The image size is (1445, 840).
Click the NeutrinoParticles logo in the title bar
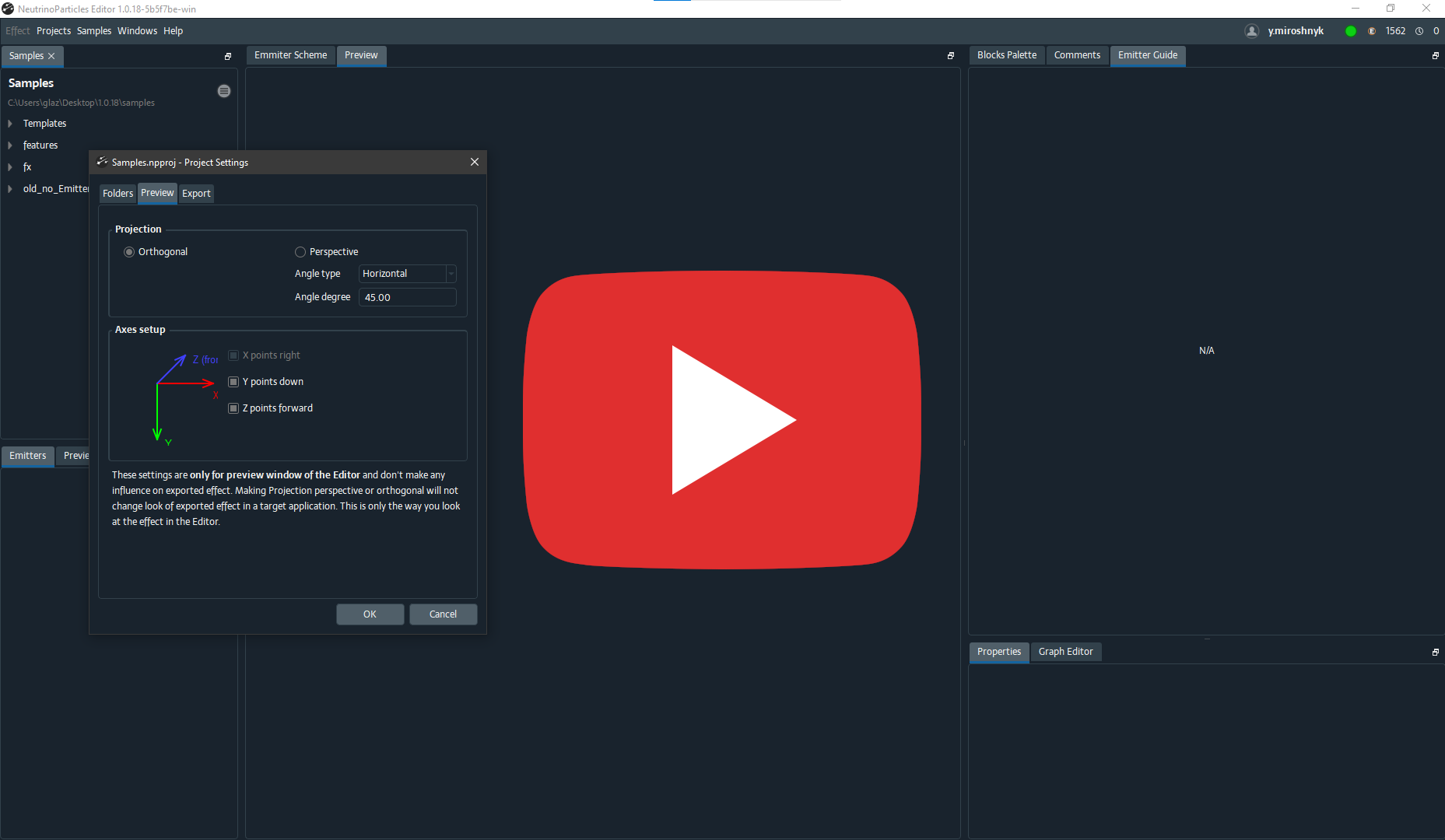[x=8, y=9]
